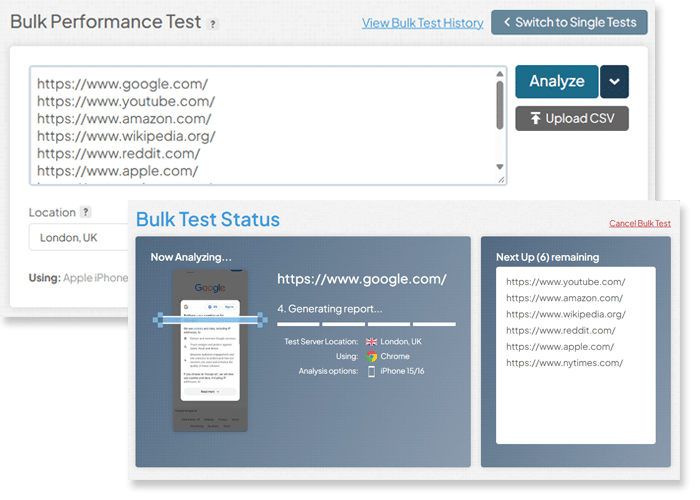Click the UK flag icon next to London
This screenshot has height=500, width=700.
point(371,342)
